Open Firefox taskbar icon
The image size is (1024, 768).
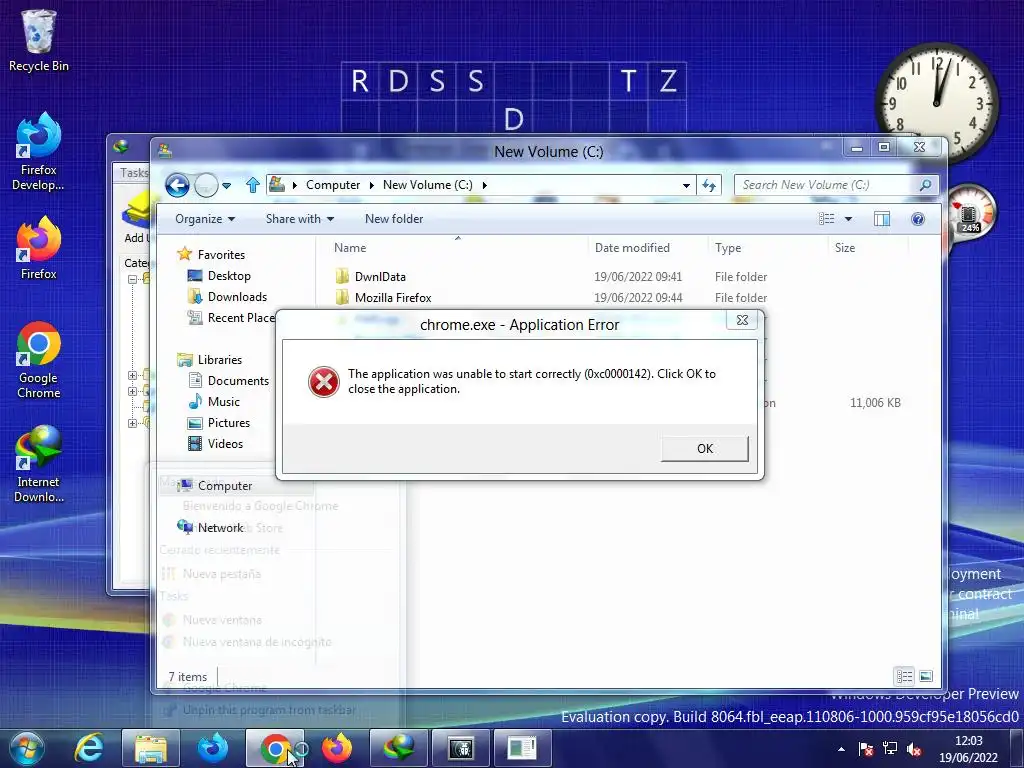pyautogui.click(x=336, y=748)
